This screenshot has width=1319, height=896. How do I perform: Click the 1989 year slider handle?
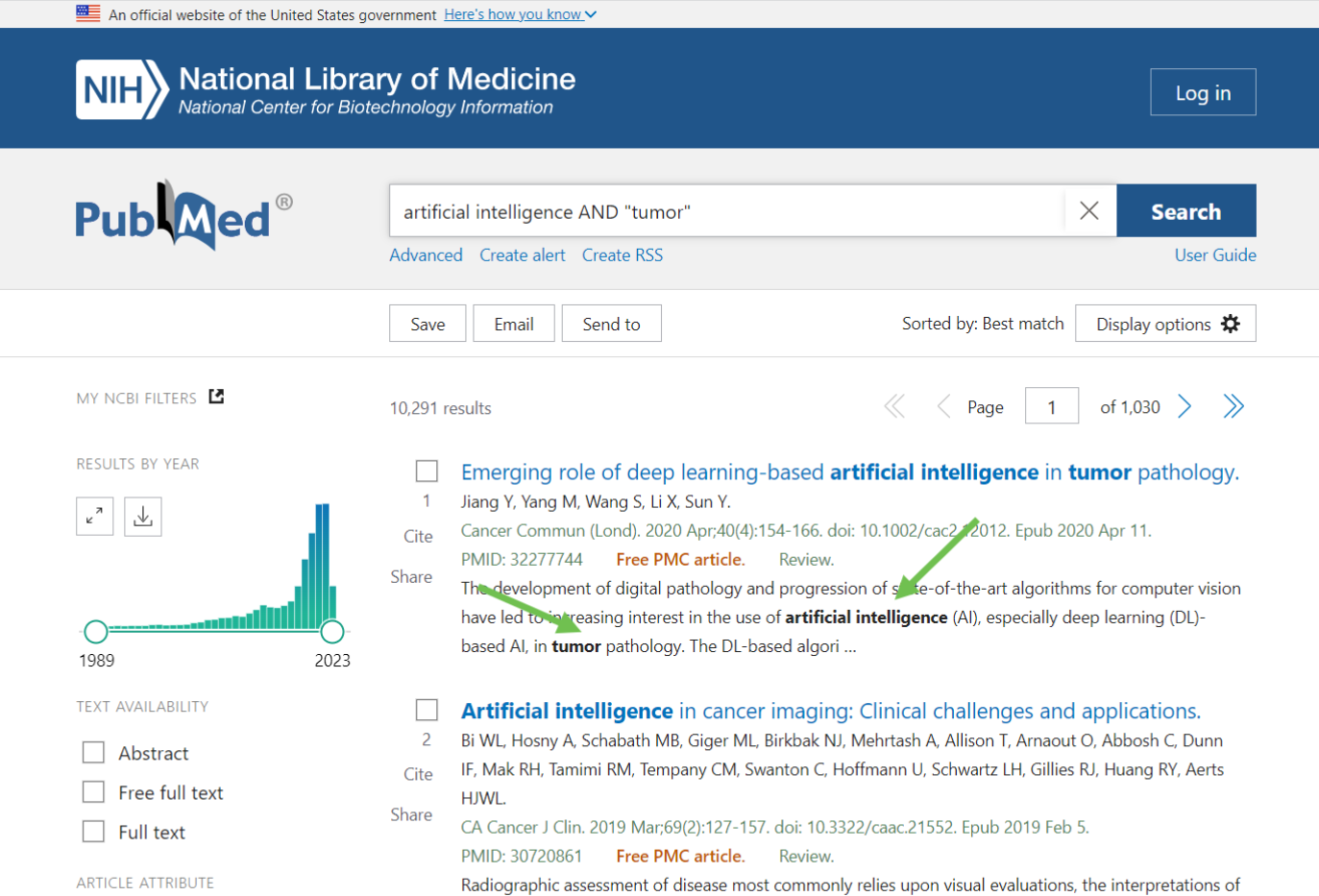click(96, 631)
